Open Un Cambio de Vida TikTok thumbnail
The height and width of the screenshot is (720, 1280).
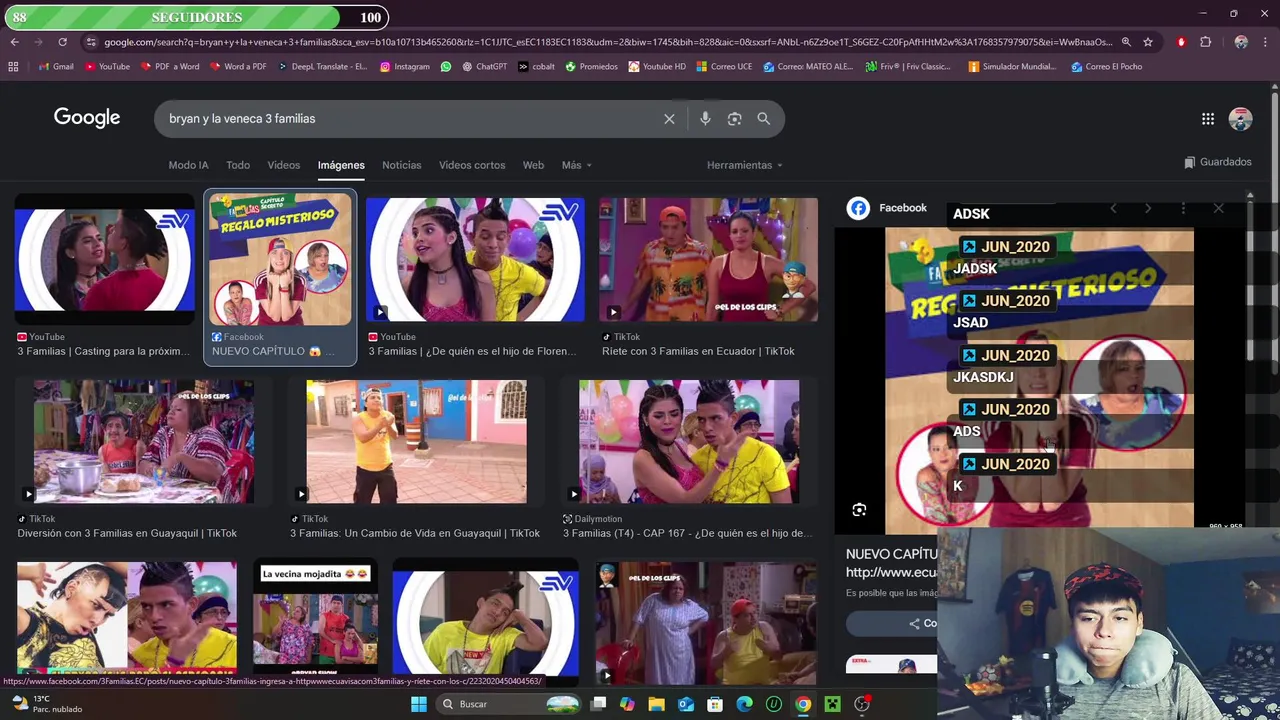pyautogui.click(x=416, y=441)
